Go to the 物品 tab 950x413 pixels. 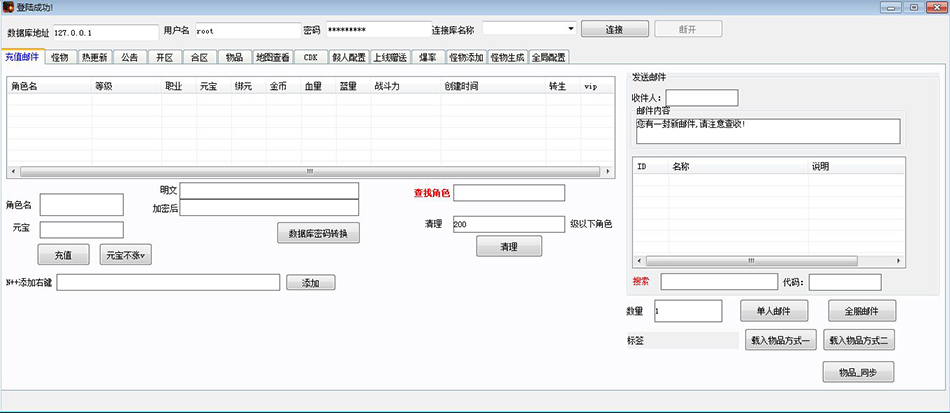click(x=234, y=58)
